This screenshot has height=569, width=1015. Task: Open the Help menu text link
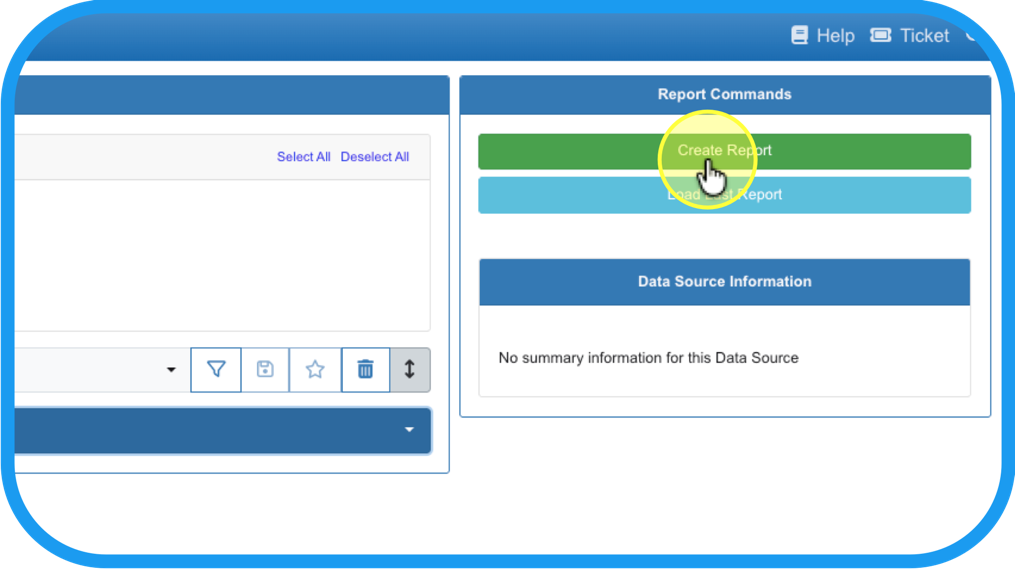(x=835, y=35)
